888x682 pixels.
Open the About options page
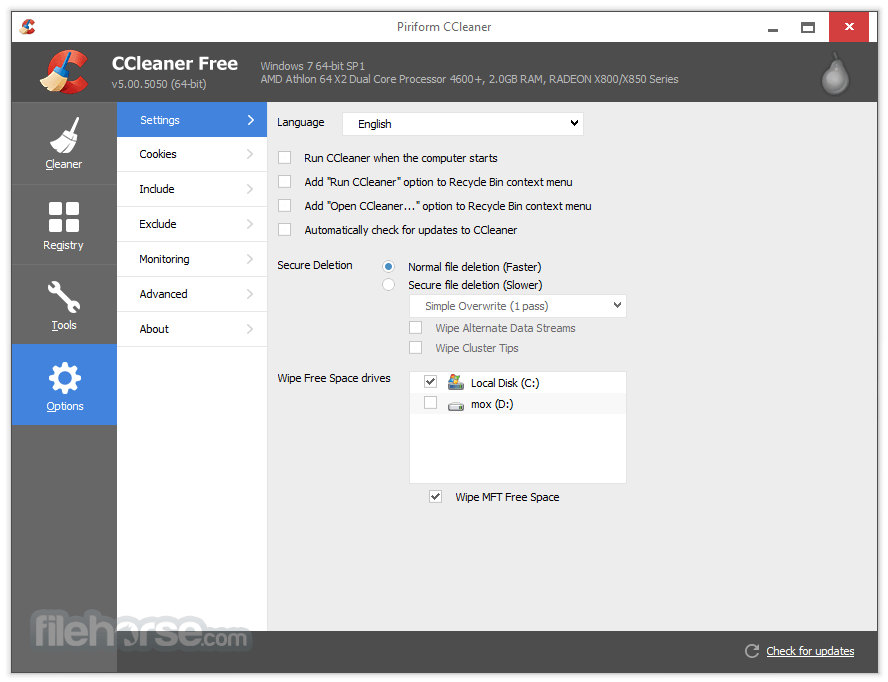pyautogui.click(x=192, y=329)
